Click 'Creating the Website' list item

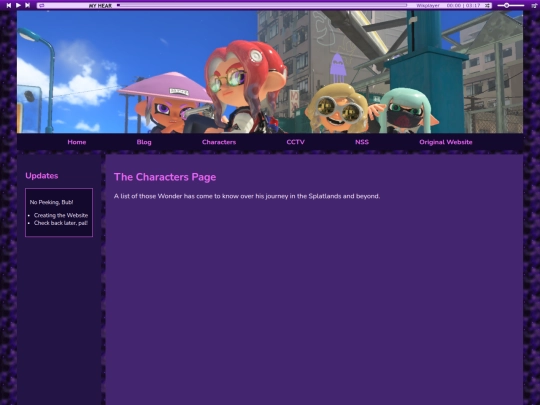[x=61, y=215]
